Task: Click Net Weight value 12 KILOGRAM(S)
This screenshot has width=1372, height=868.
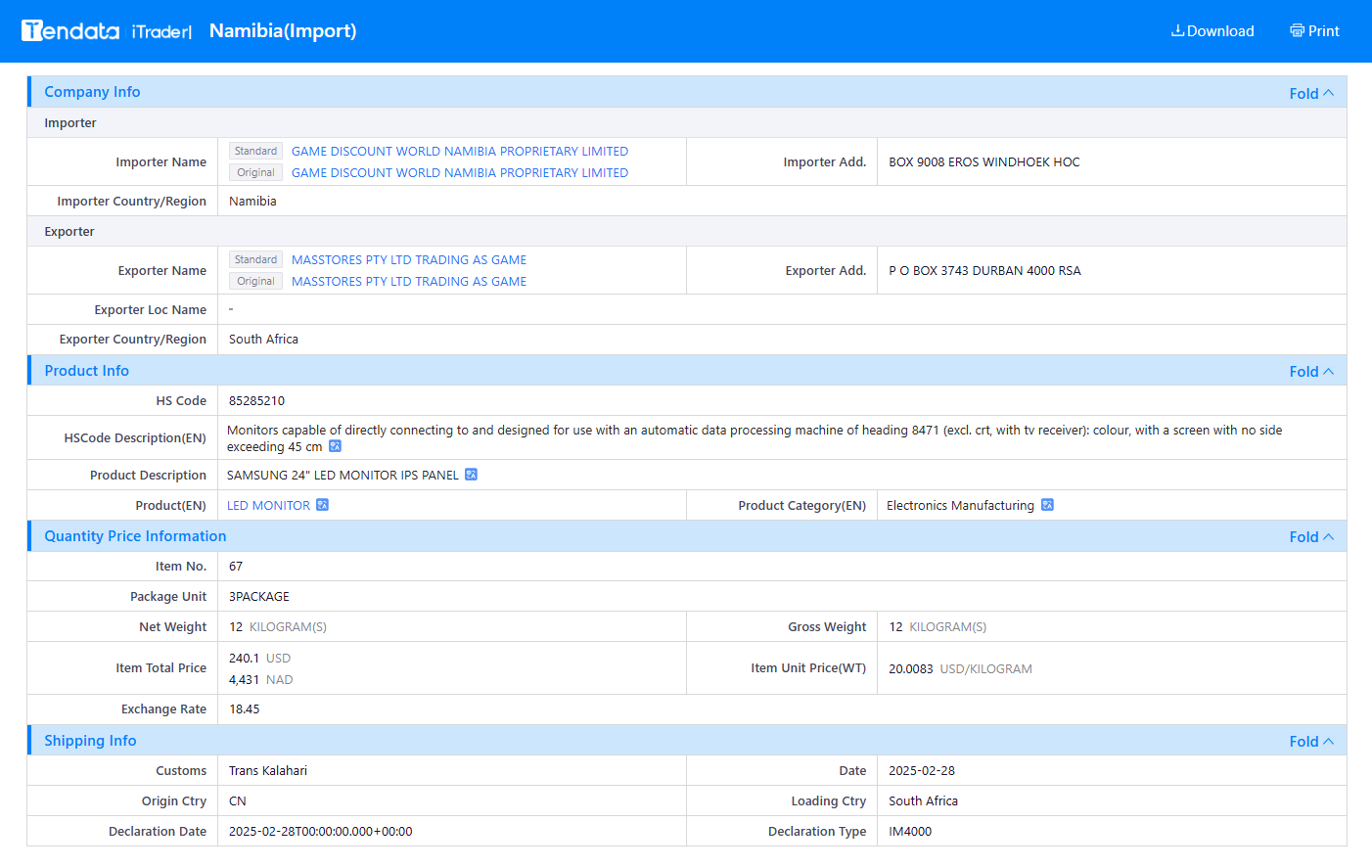Action: [278, 626]
